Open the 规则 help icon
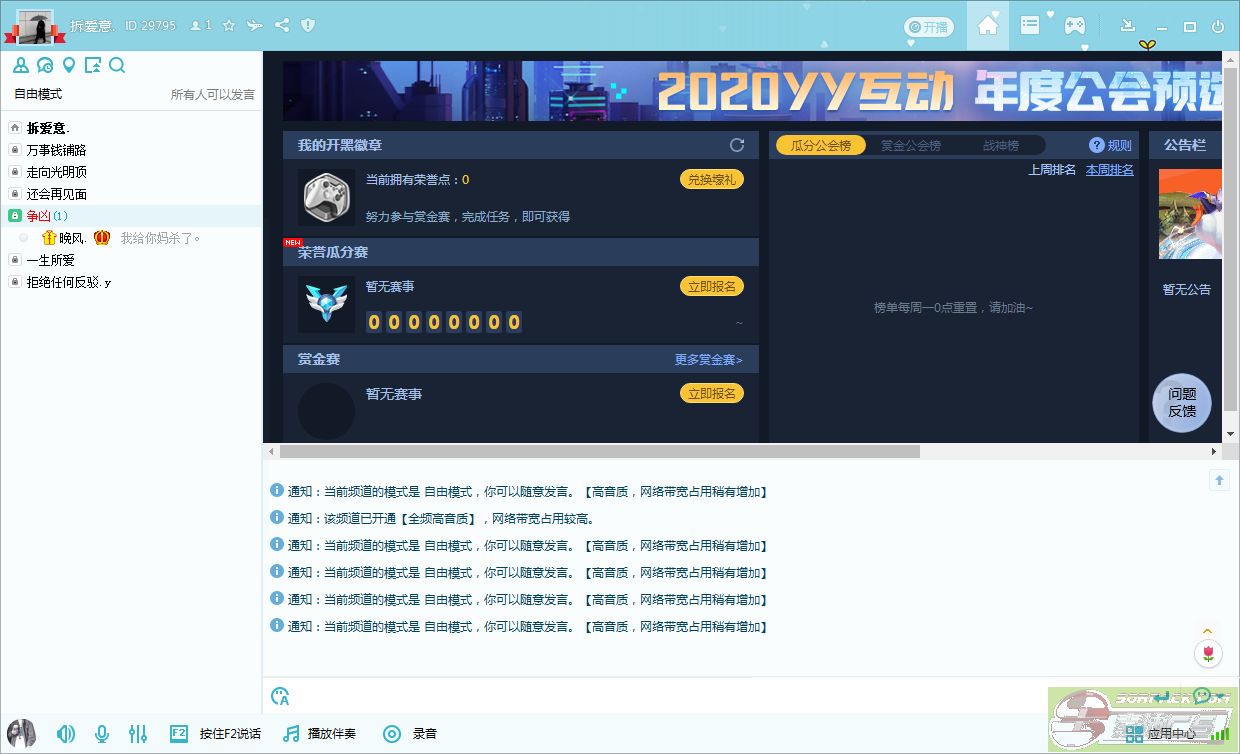1240x754 pixels. tap(1096, 145)
